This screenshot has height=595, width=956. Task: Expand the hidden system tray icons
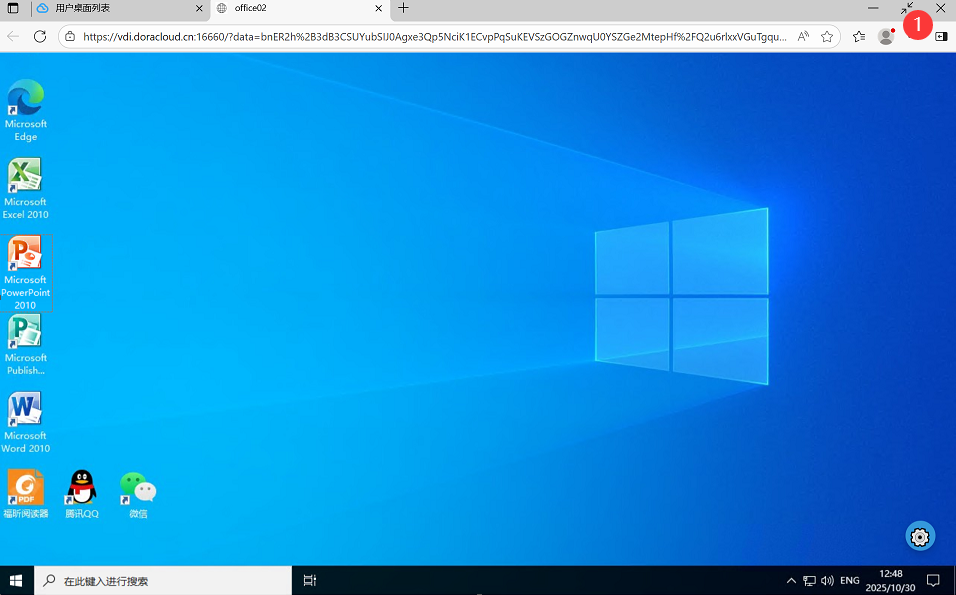tap(791, 580)
